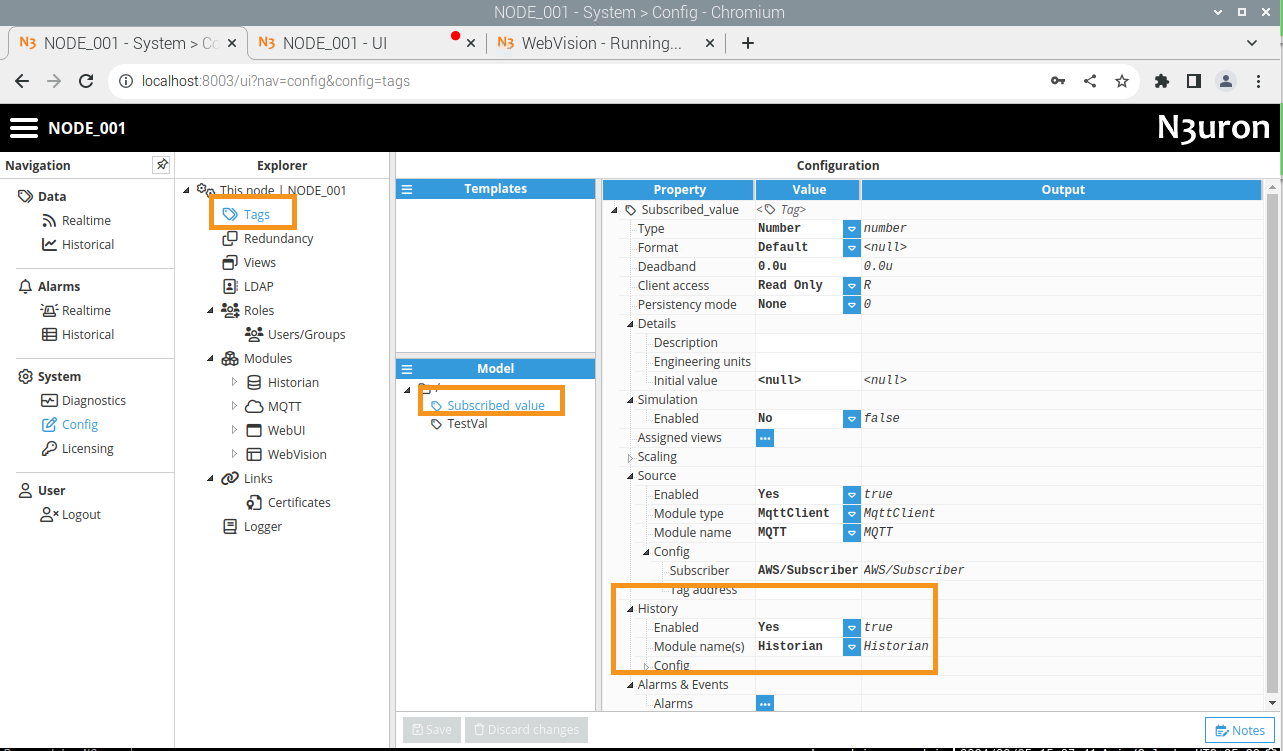The width and height of the screenshot is (1283, 751).
Task: Open Diagnostics under System
Action: tap(84, 401)
